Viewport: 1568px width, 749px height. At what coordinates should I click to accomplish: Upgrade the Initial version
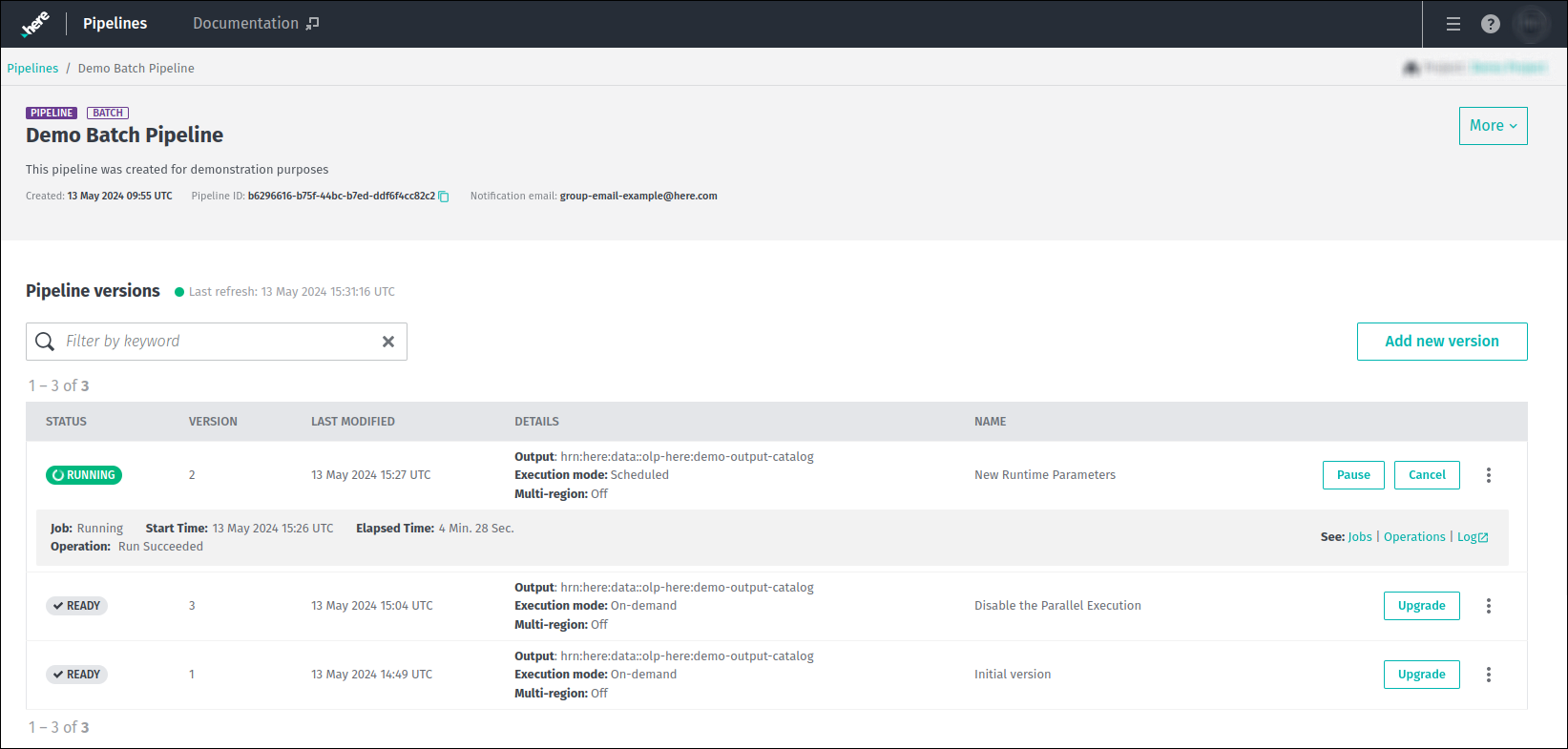tap(1422, 675)
